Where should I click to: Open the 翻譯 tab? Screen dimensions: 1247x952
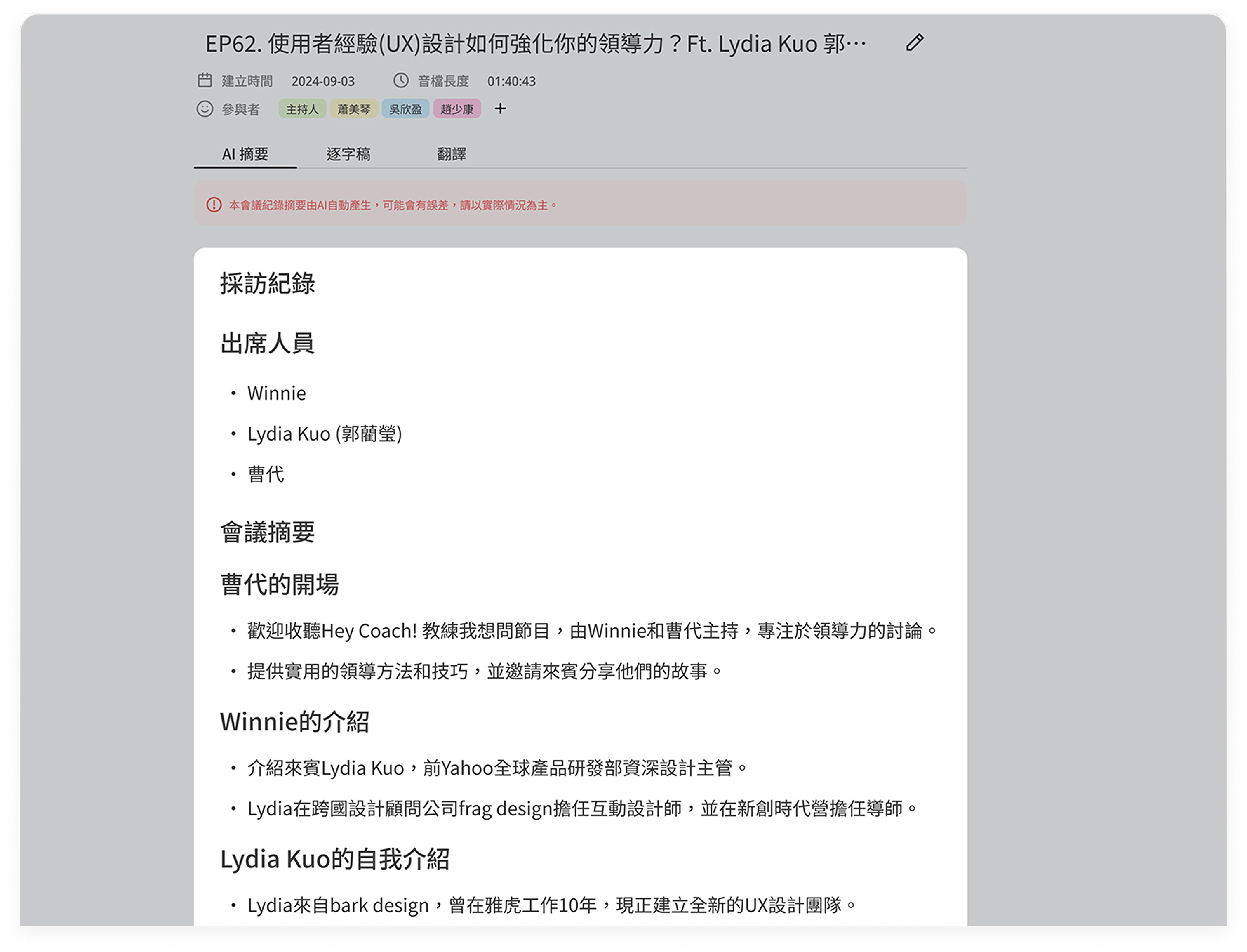point(452,153)
